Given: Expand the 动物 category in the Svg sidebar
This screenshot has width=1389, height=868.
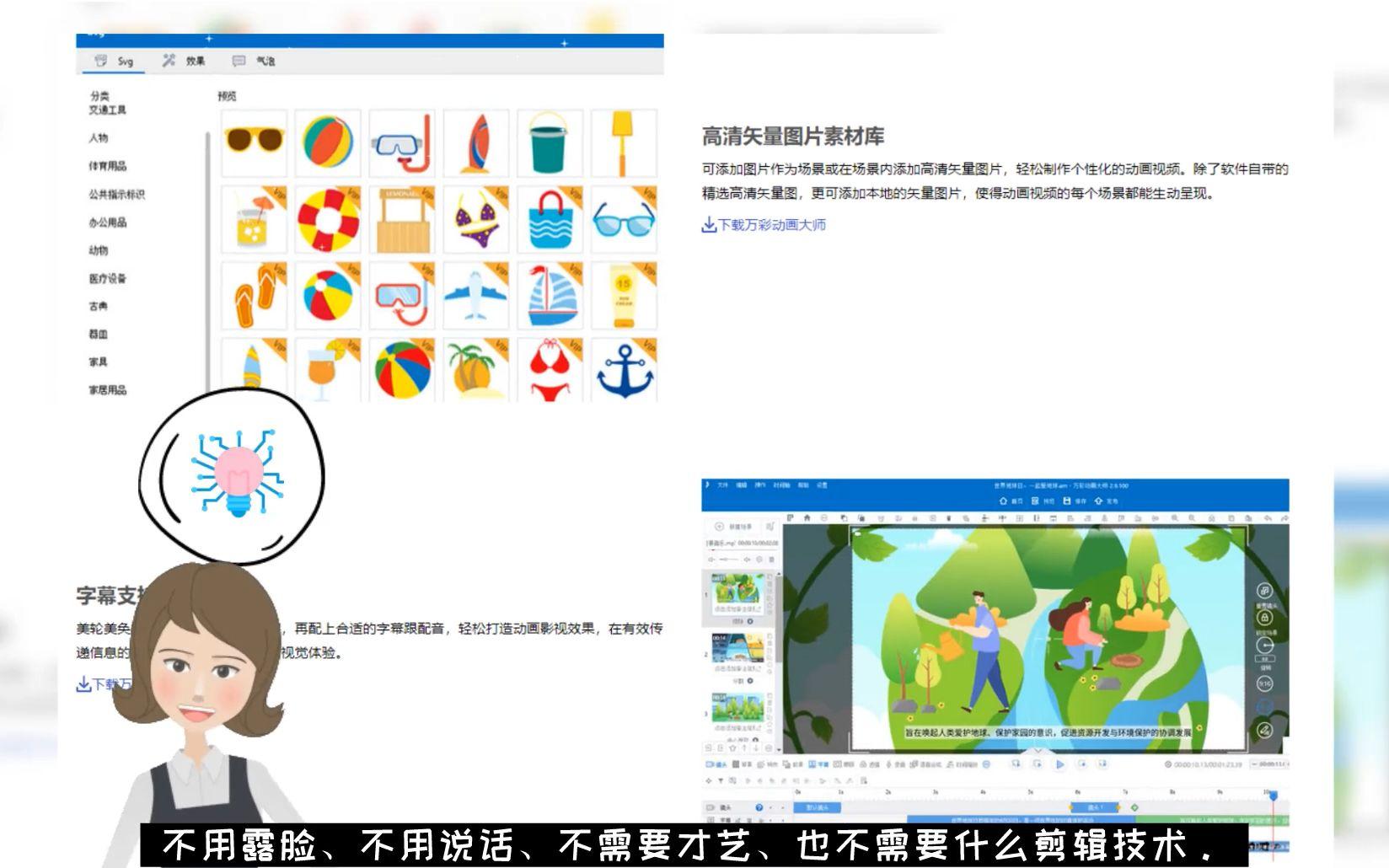Looking at the screenshot, I should click(x=99, y=250).
